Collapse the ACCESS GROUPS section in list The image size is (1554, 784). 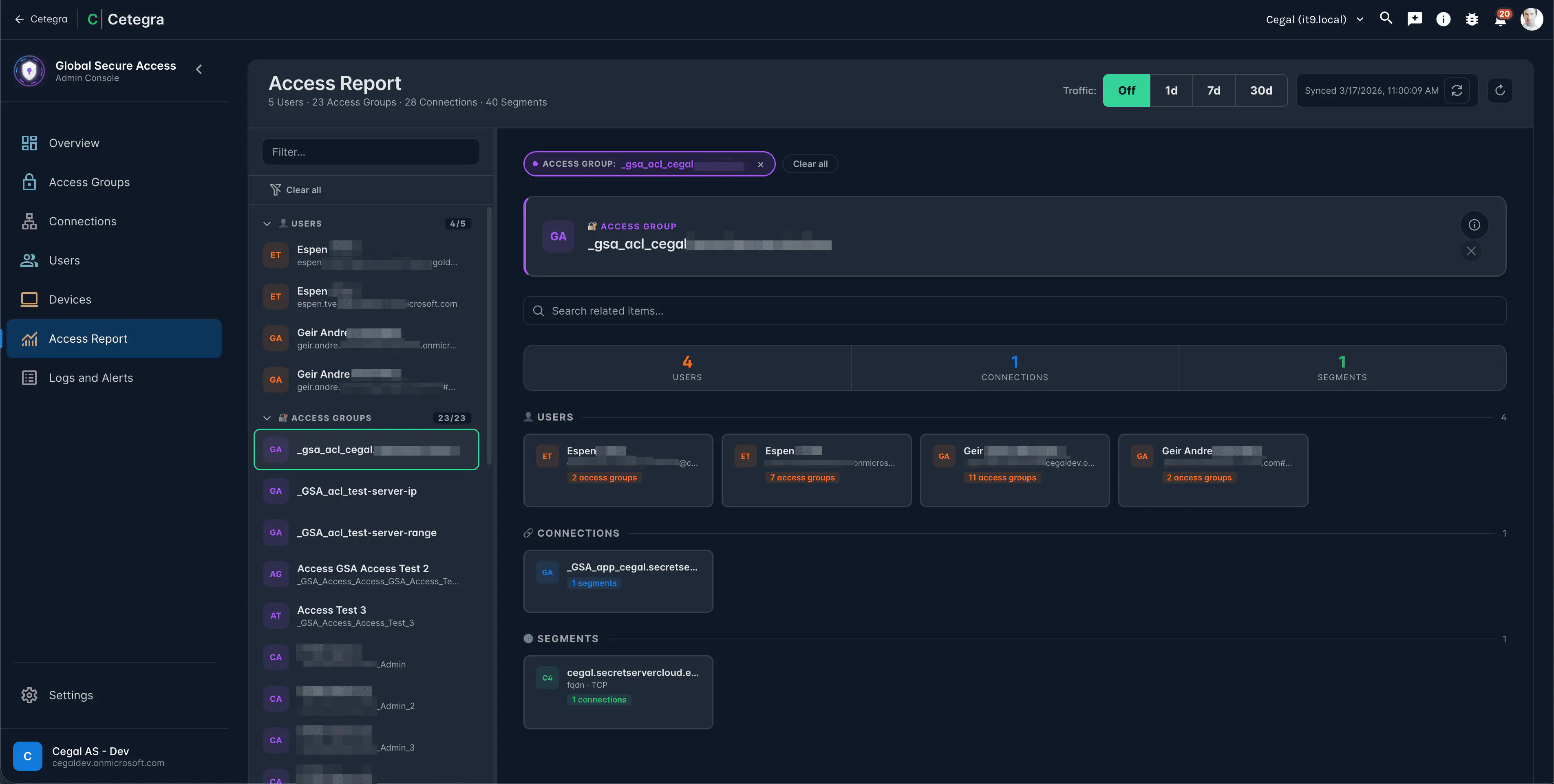[x=267, y=418]
